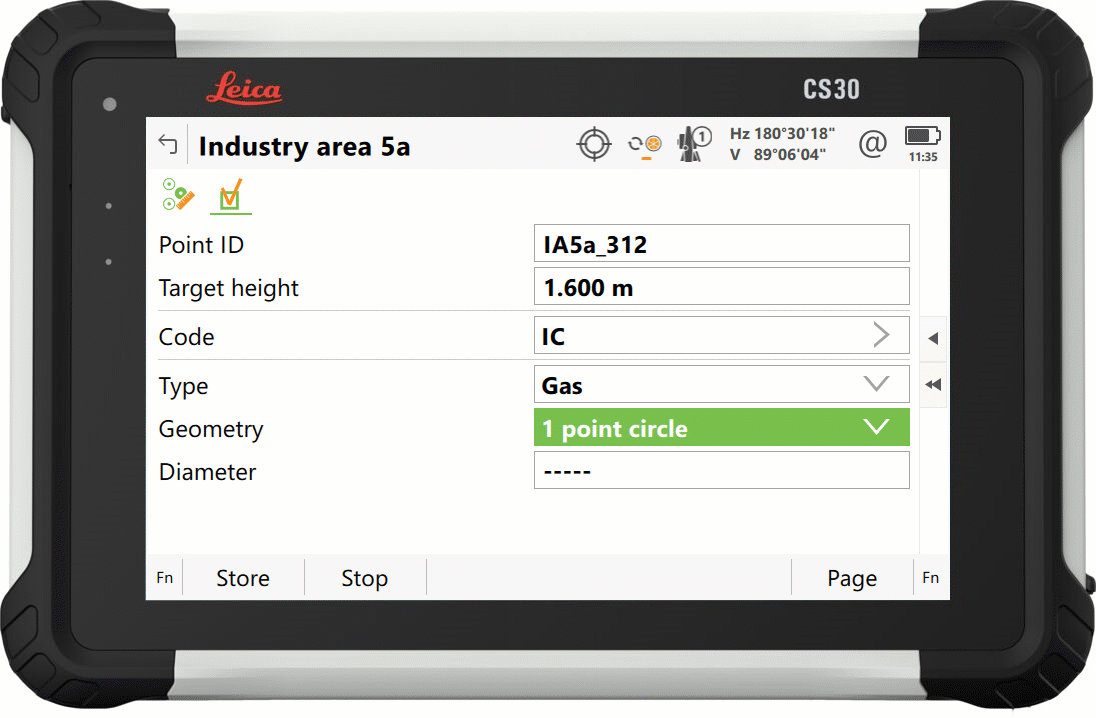Screen dimensions: 1096x718
Task: Open the prism search status icon
Action: (646, 144)
